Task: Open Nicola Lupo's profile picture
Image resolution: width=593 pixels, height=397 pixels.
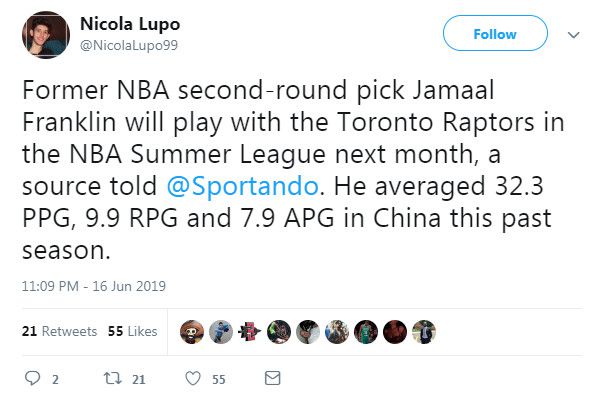Action: [46, 35]
